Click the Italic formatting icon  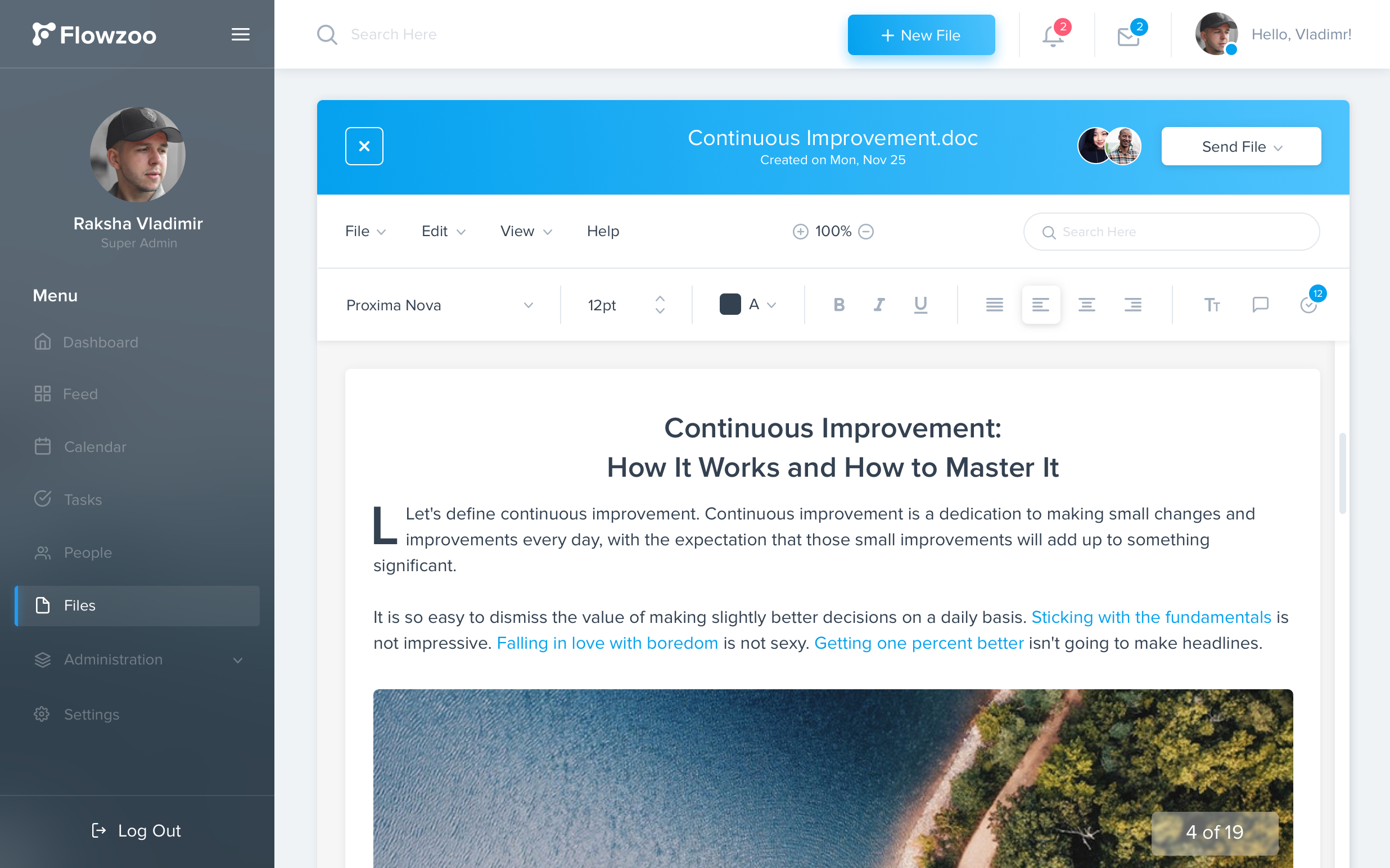(879, 305)
